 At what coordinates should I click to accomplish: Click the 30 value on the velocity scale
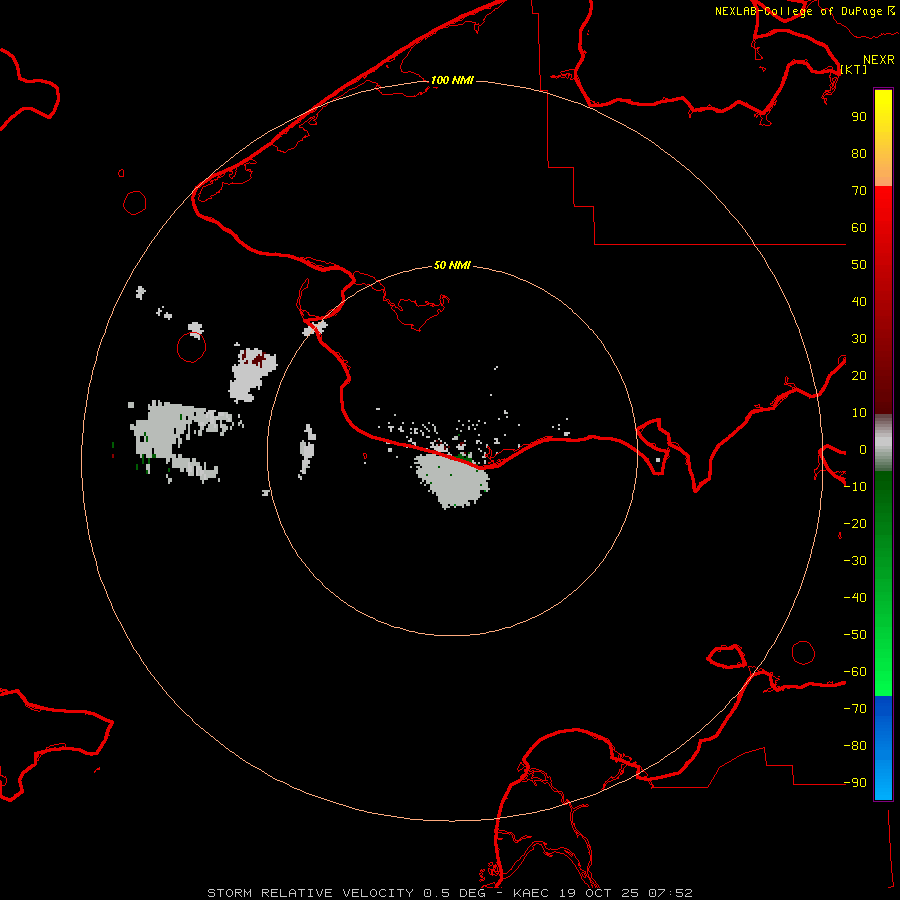point(859,339)
